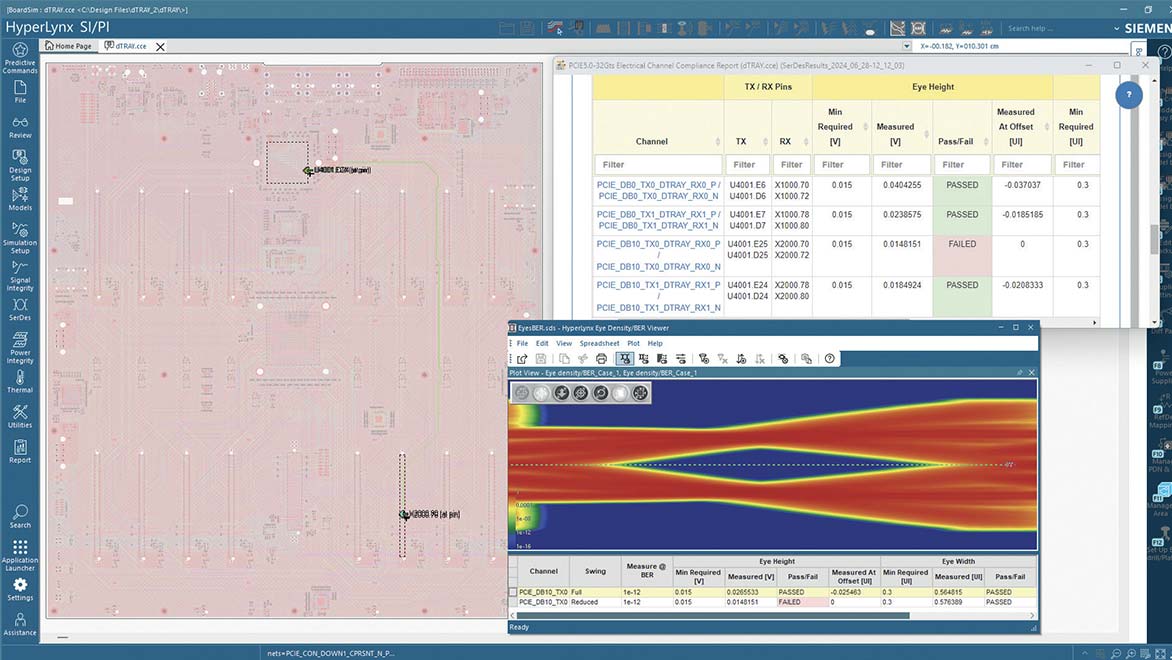Click the print icon in BER Viewer toolbar
The width and height of the screenshot is (1172, 660).
pos(601,359)
